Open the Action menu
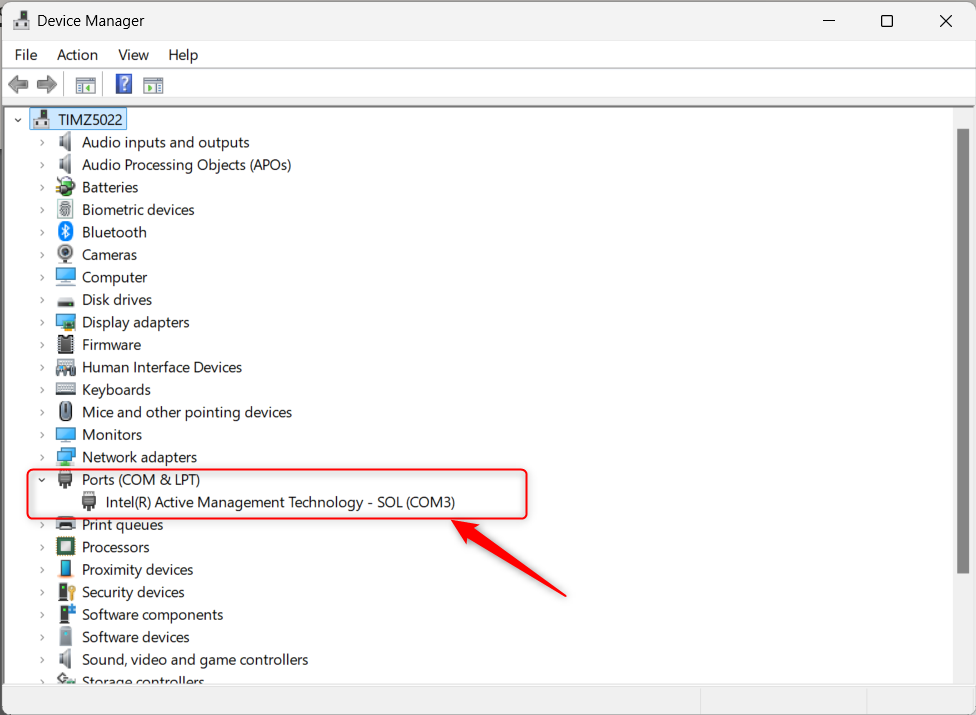 pos(77,55)
